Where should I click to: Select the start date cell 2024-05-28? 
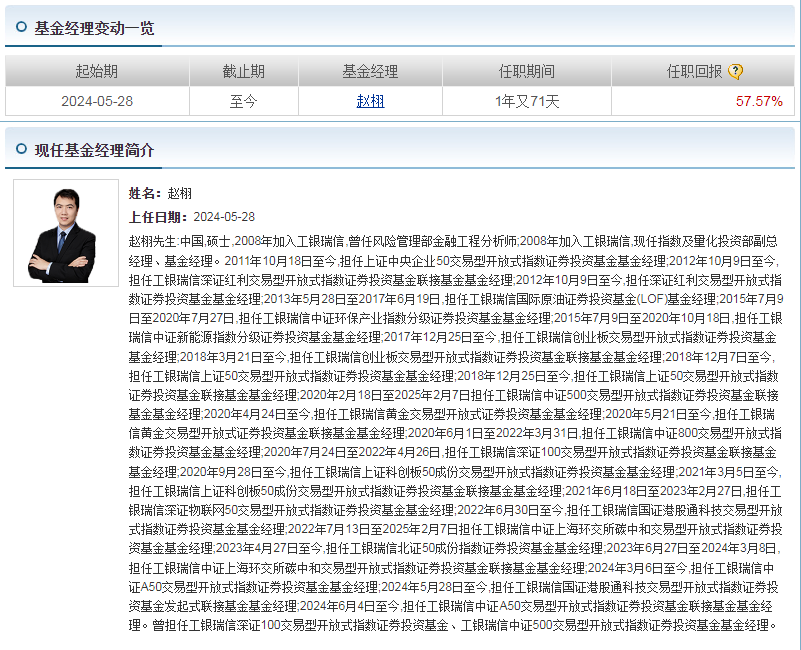(97, 101)
